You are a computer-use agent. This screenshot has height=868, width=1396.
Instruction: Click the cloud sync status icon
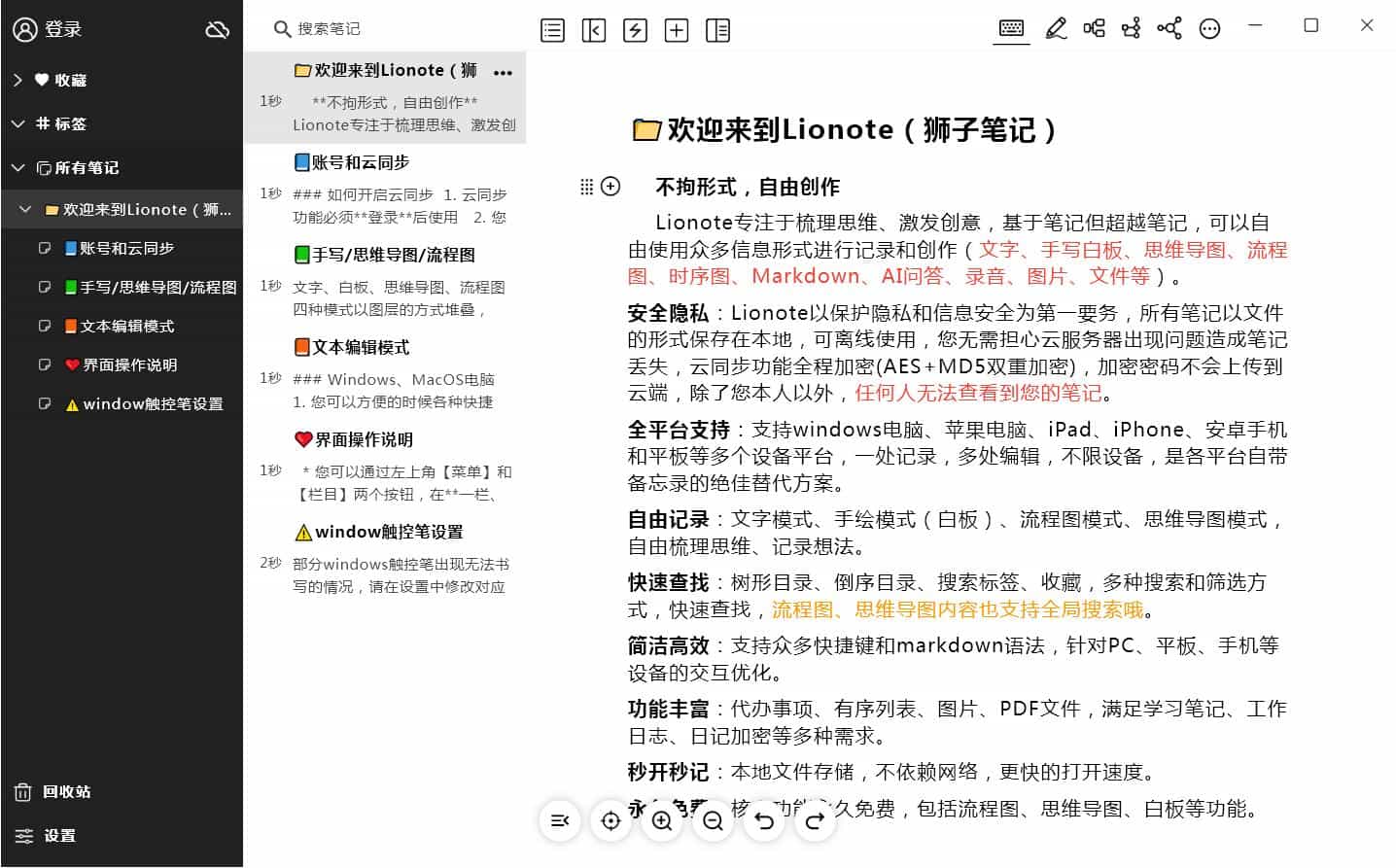coord(217,29)
